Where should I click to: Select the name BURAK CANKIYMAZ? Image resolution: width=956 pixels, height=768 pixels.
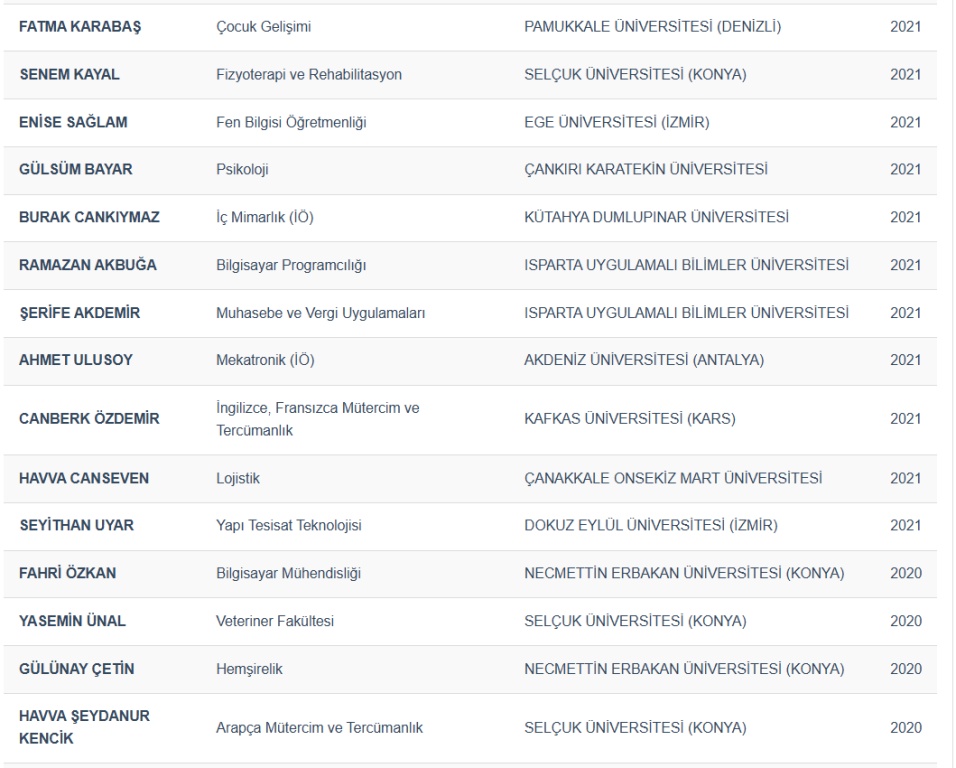[x=89, y=217]
